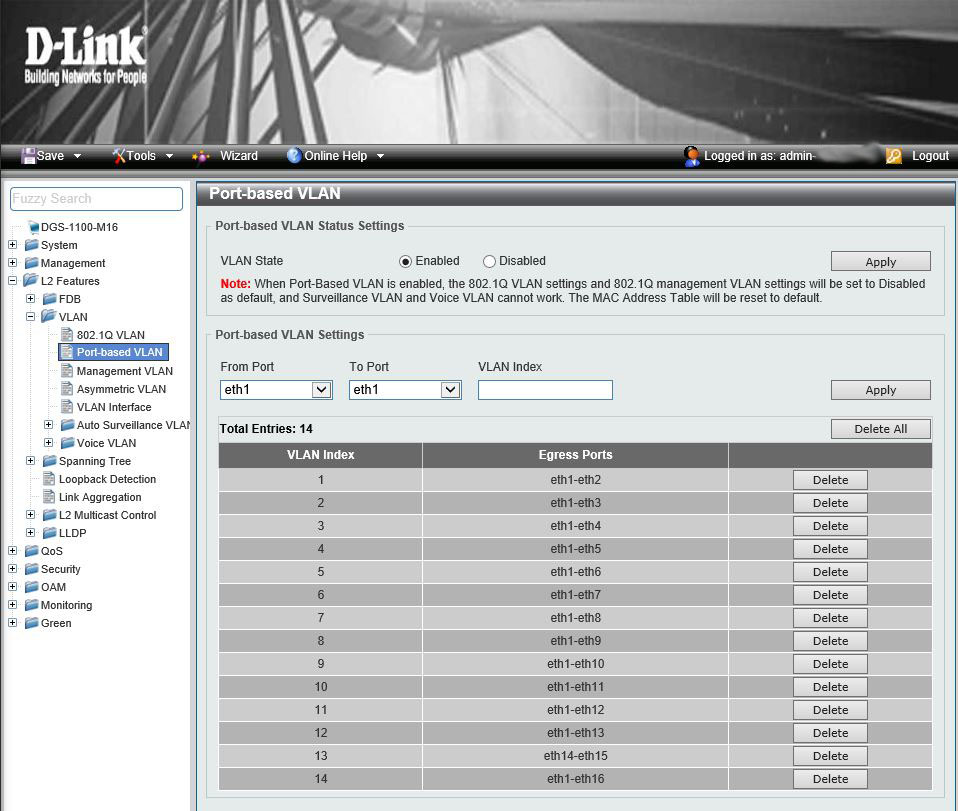The width and height of the screenshot is (958, 811).
Task: Click the D-Link logo
Action: point(85,57)
